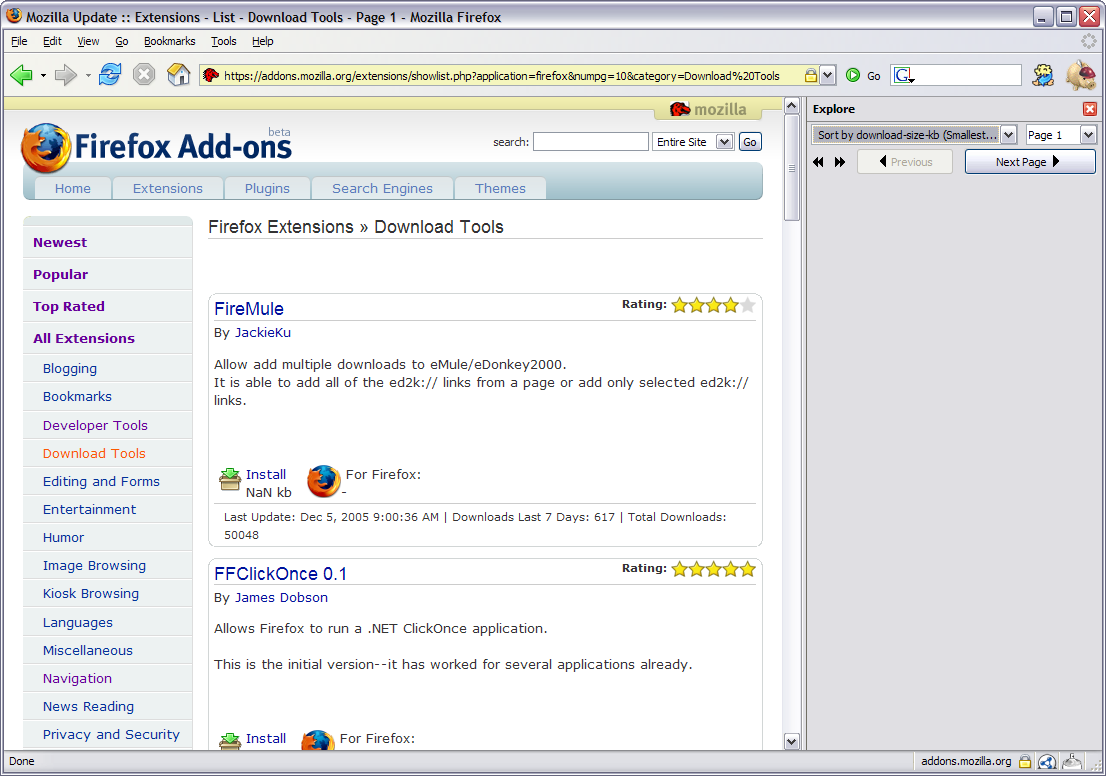The image size is (1106, 776).
Task: Switch to the Search Engines tab
Action: point(382,188)
